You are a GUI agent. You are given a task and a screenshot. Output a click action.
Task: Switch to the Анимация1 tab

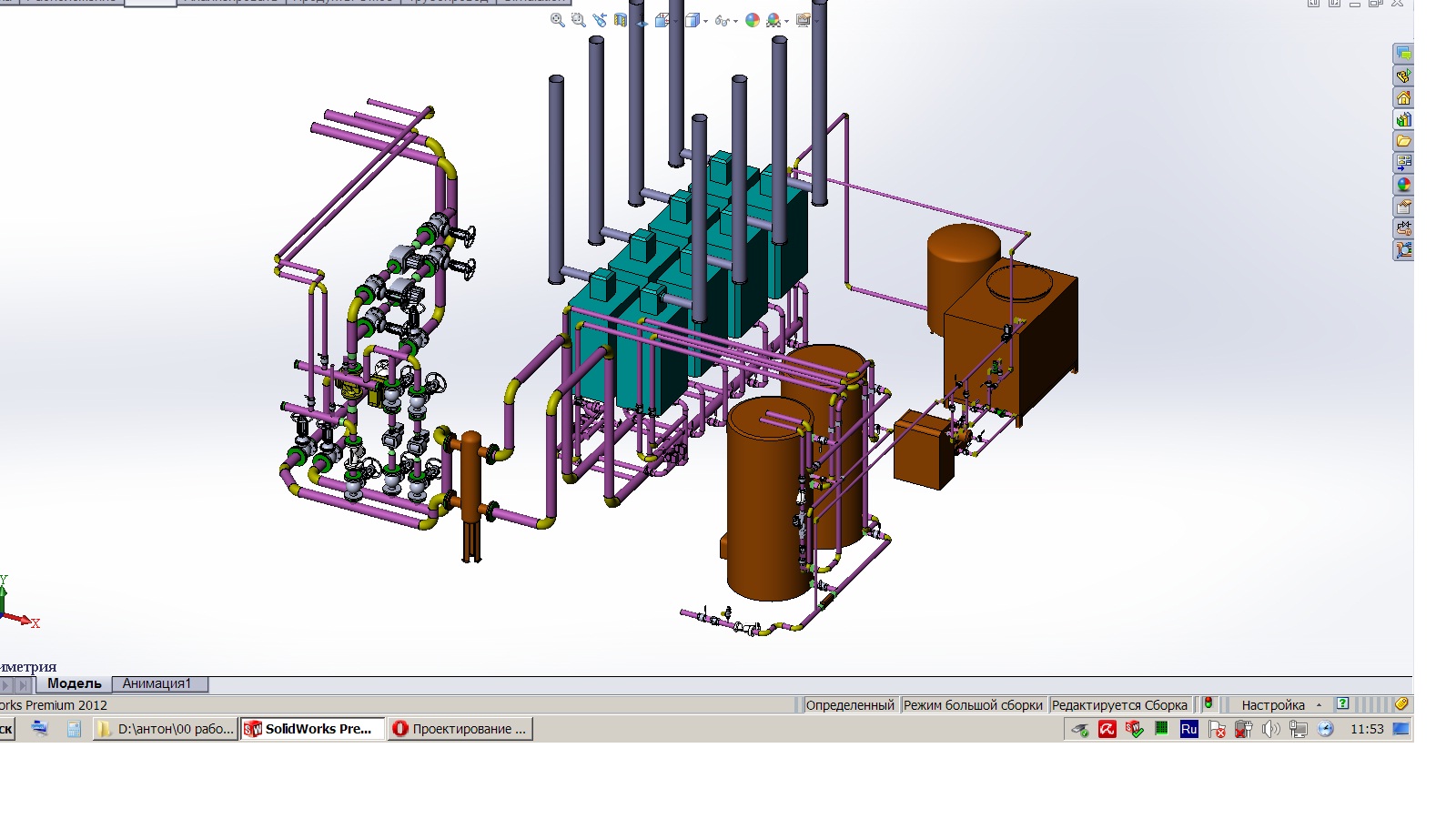tap(157, 683)
